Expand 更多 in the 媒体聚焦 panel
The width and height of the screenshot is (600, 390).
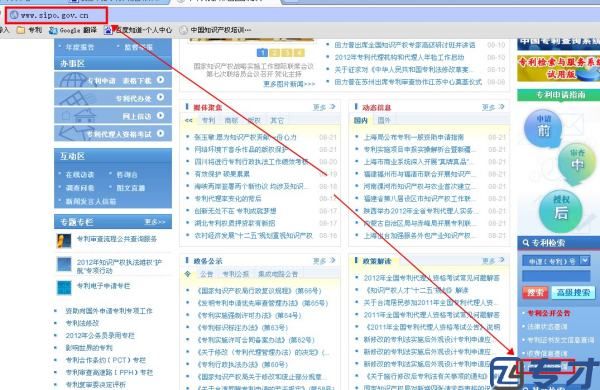pos(324,107)
